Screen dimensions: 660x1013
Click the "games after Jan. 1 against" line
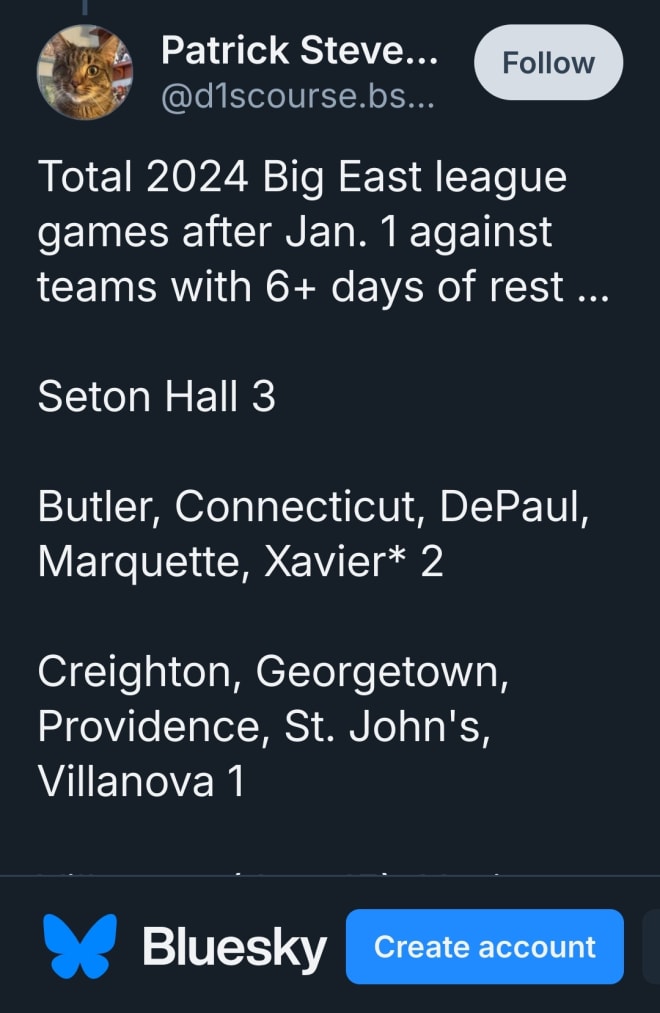coord(295,233)
